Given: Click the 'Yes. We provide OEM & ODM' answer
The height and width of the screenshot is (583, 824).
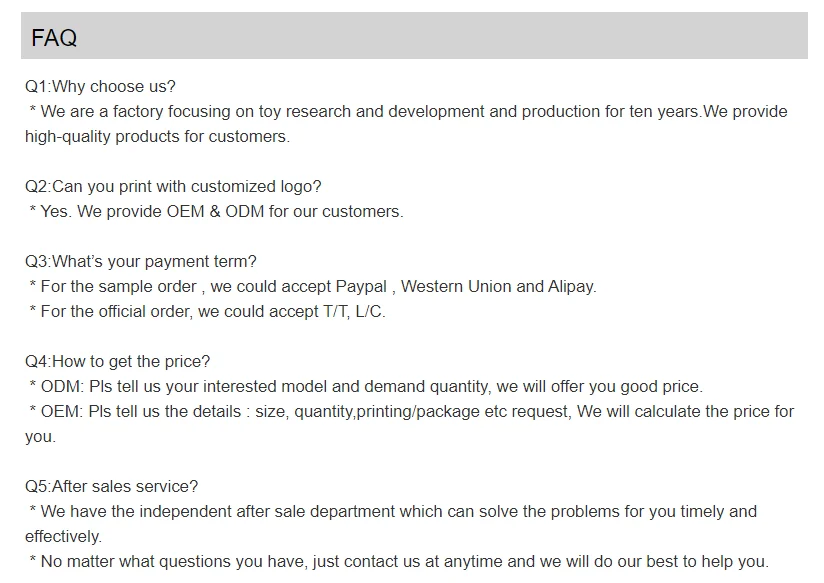Looking at the screenshot, I should click(x=216, y=211).
